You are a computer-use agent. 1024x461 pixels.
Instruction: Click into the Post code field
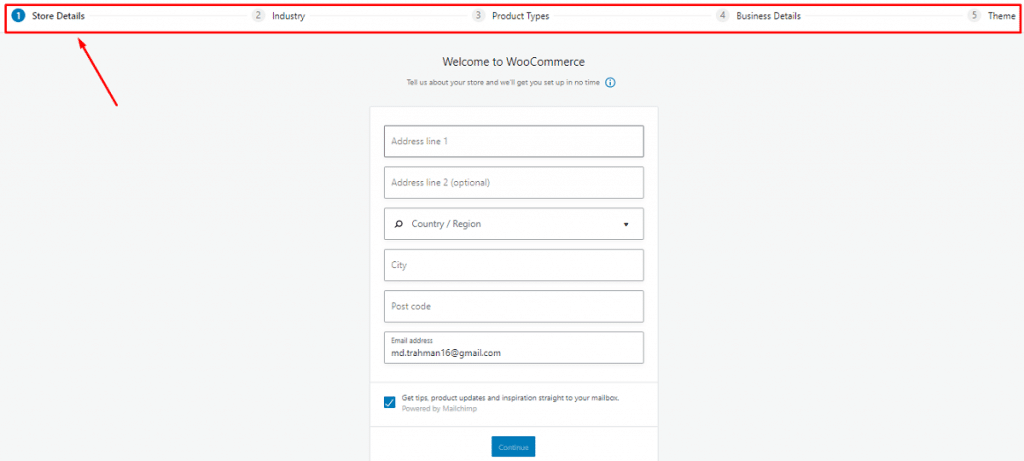(x=513, y=306)
